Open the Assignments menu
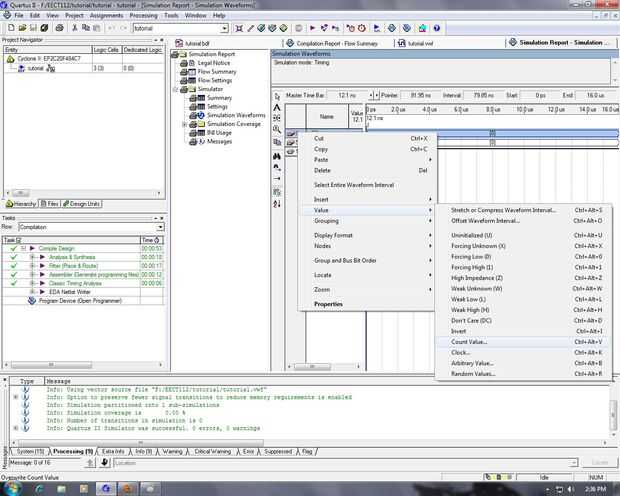The width and height of the screenshot is (620, 496). coord(106,15)
